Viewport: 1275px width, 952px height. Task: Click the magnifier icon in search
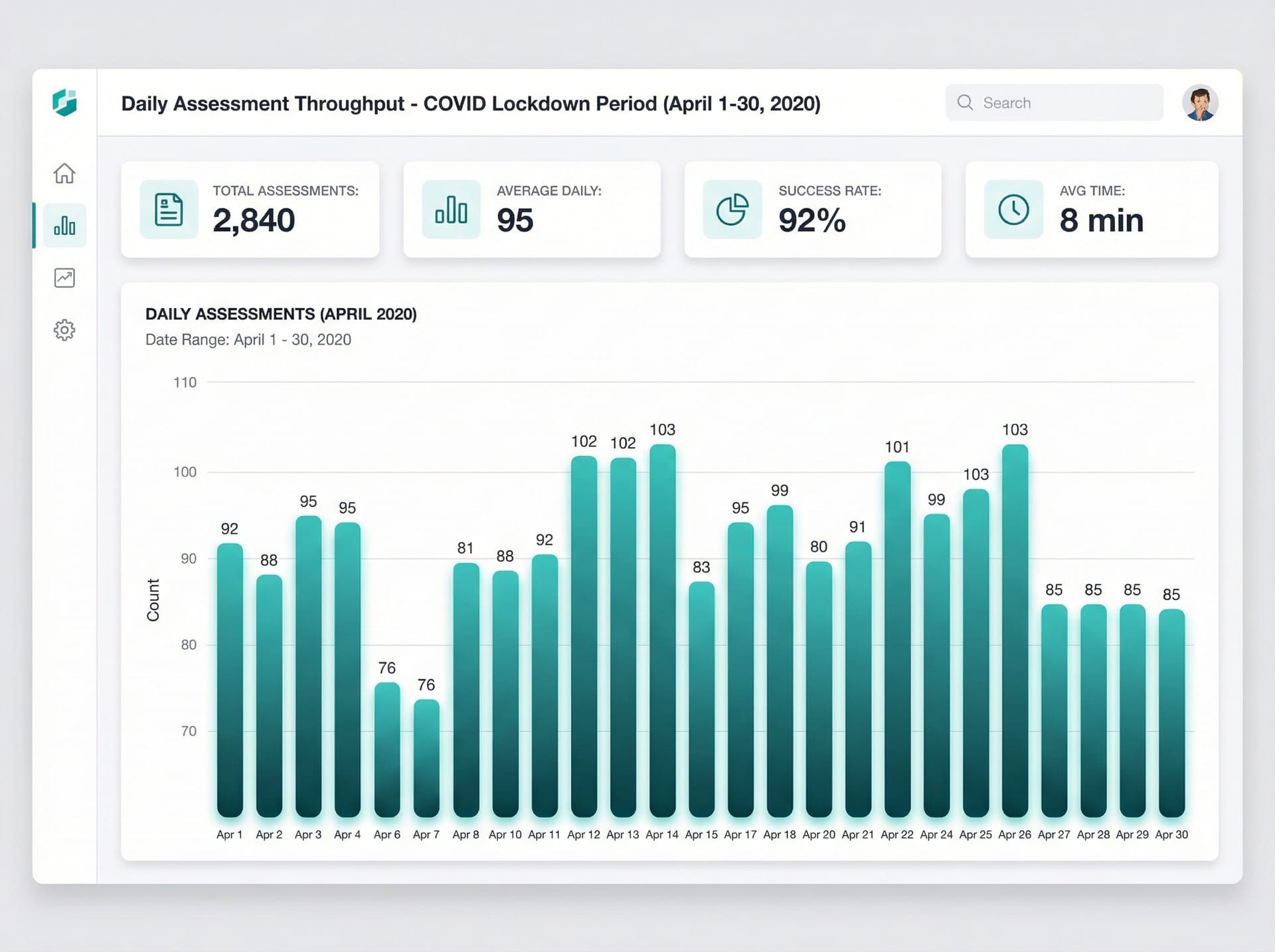click(x=965, y=103)
